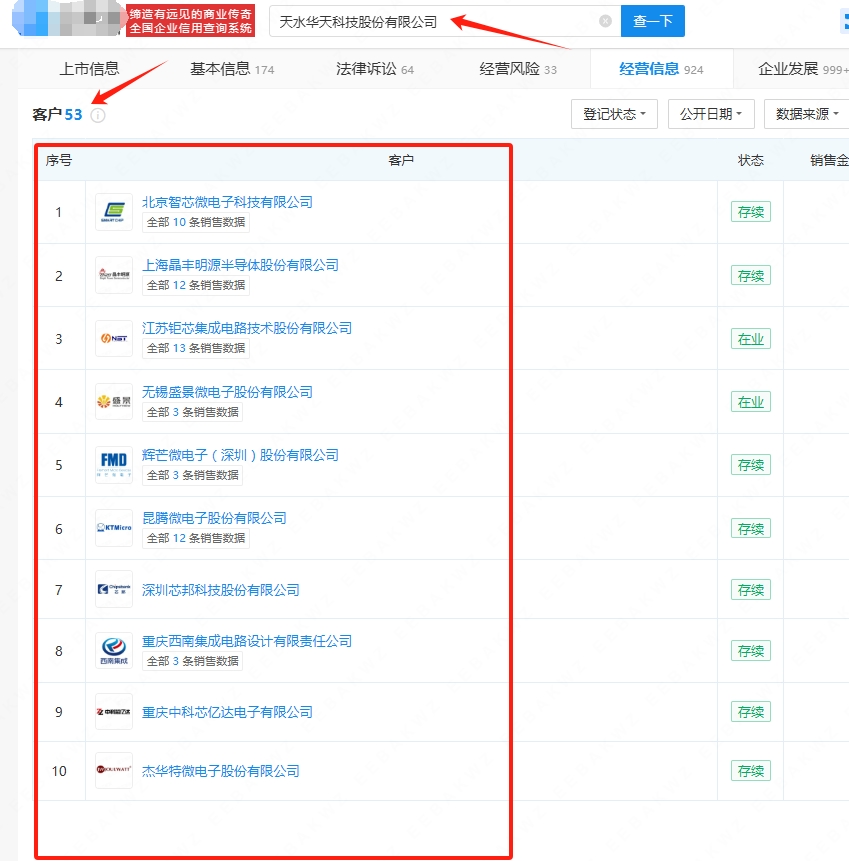View 全部 13 条销售数据 for 江苏钜芯
The width and height of the screenshot is (849, 861).
196,349
